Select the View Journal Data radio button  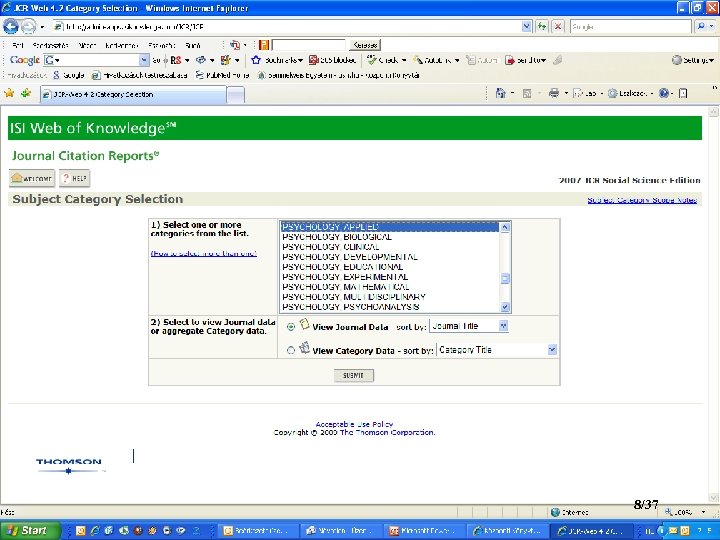(x=291, y=327)
